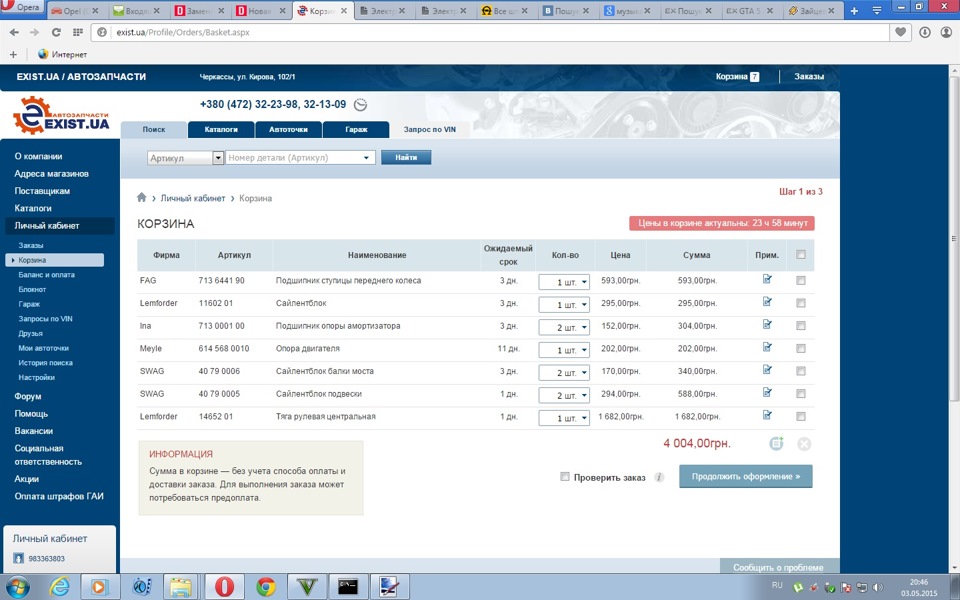This screenshot has width=960, height=600.
Task: Launch Internet Explorer from taskbar
Action: tap(59, 587)
